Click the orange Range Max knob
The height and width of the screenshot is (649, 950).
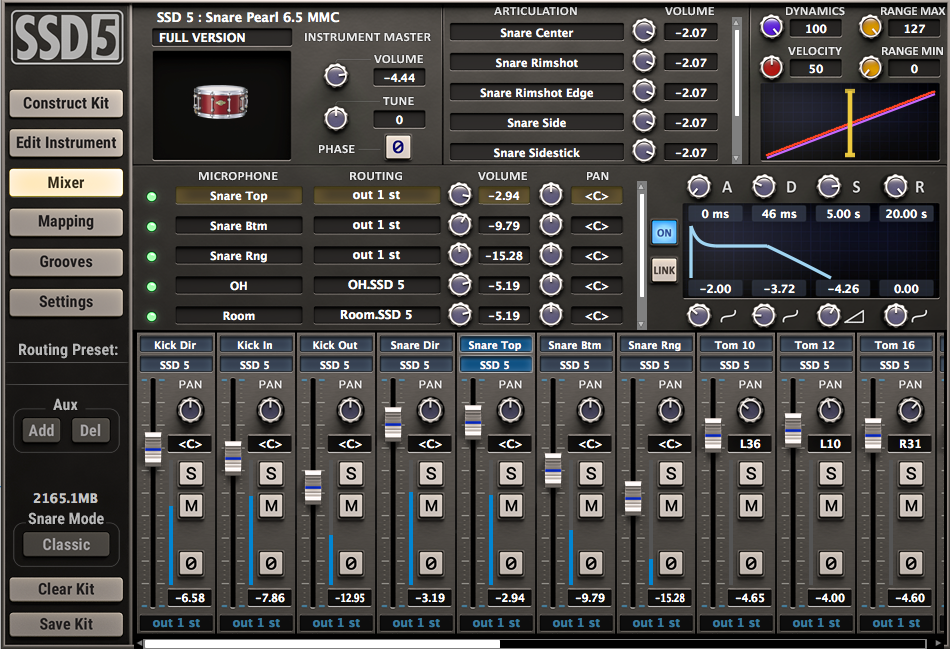[871, 27]
